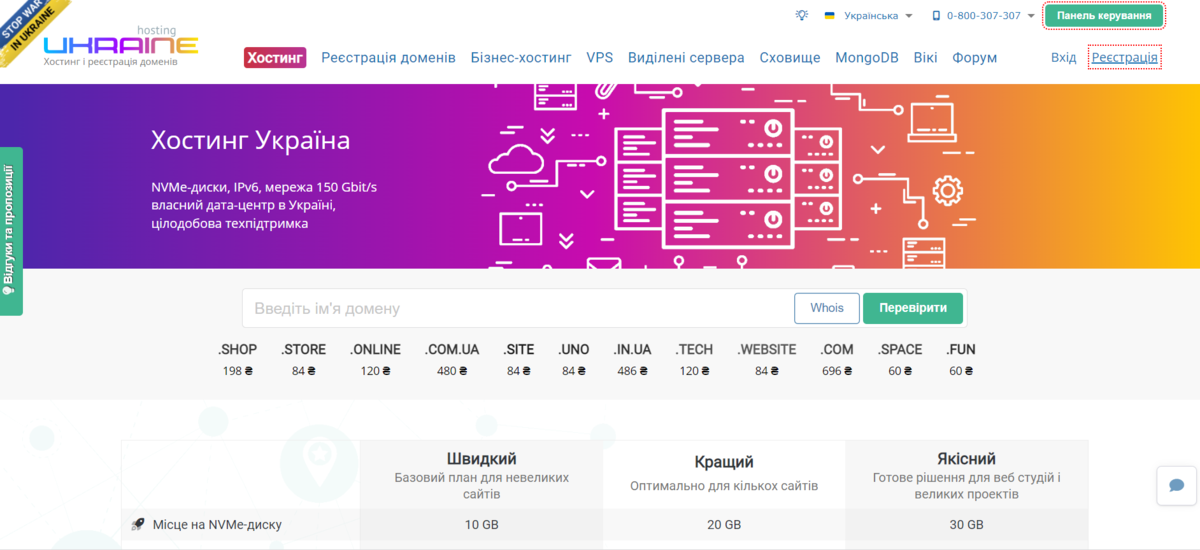The image size is (1200, 550).
Task: Click the 20 GB cell
Action: 724,524
